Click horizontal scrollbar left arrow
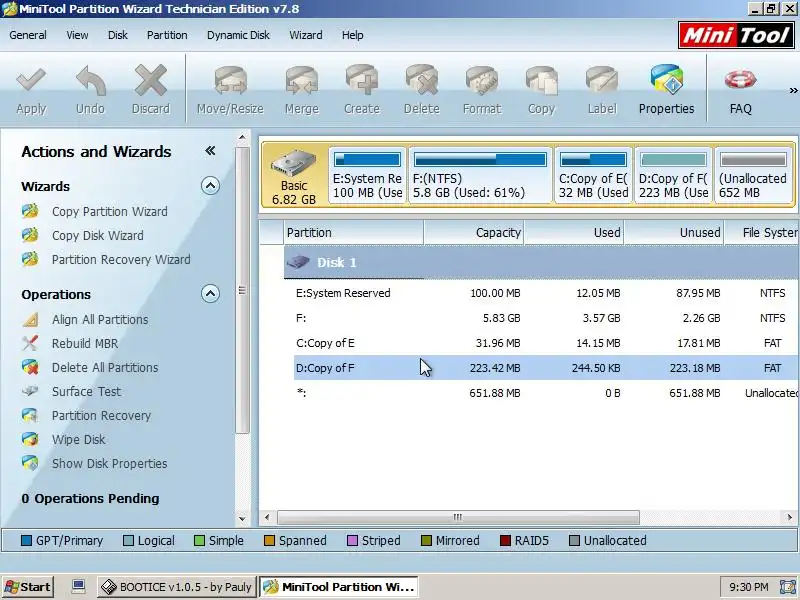The image size is (800, 600). click(x=267, y=517)
